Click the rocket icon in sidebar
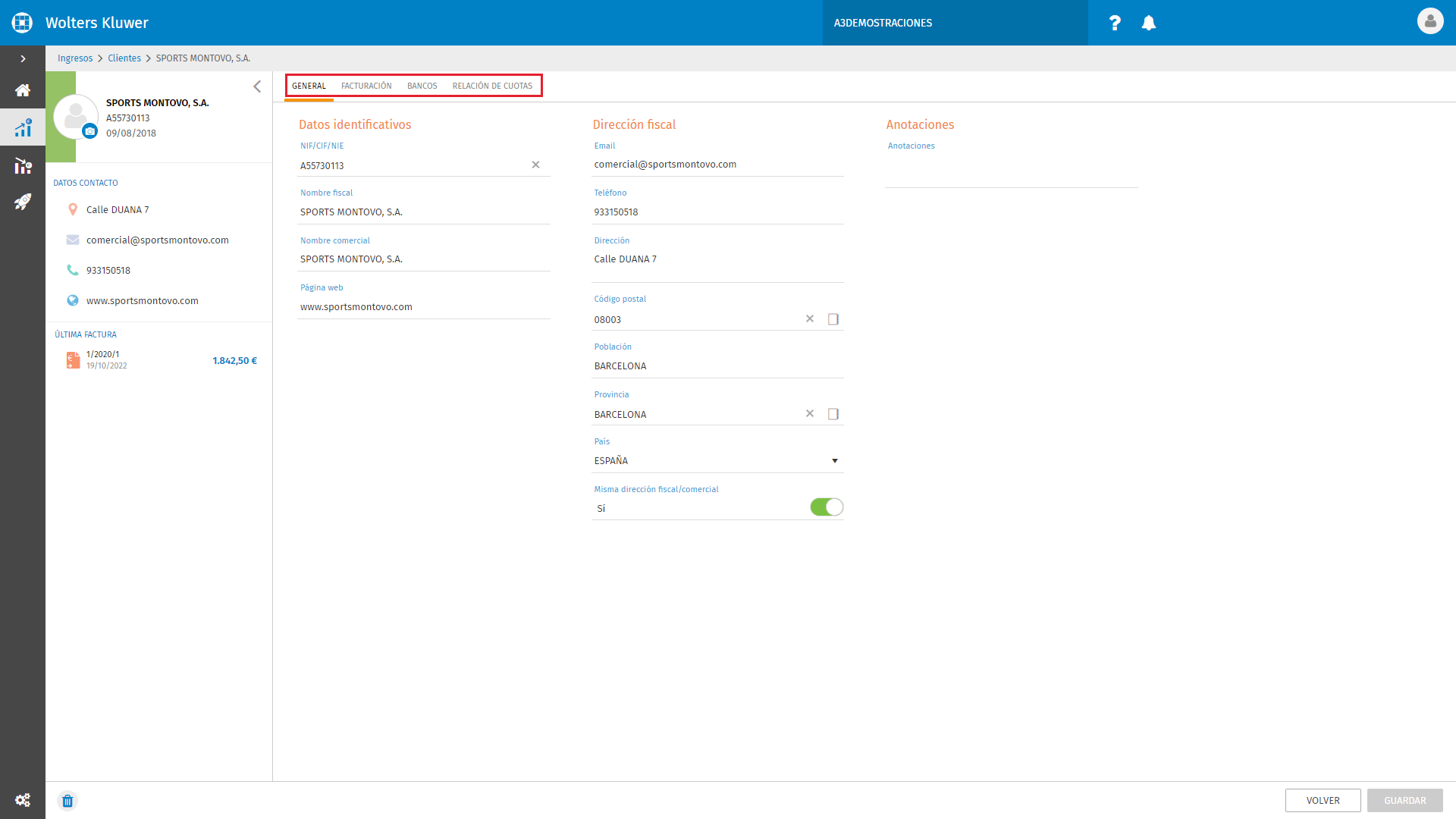Image resolution: width=1456 pixels, height=819 pixels. click(x=23, y=202)
